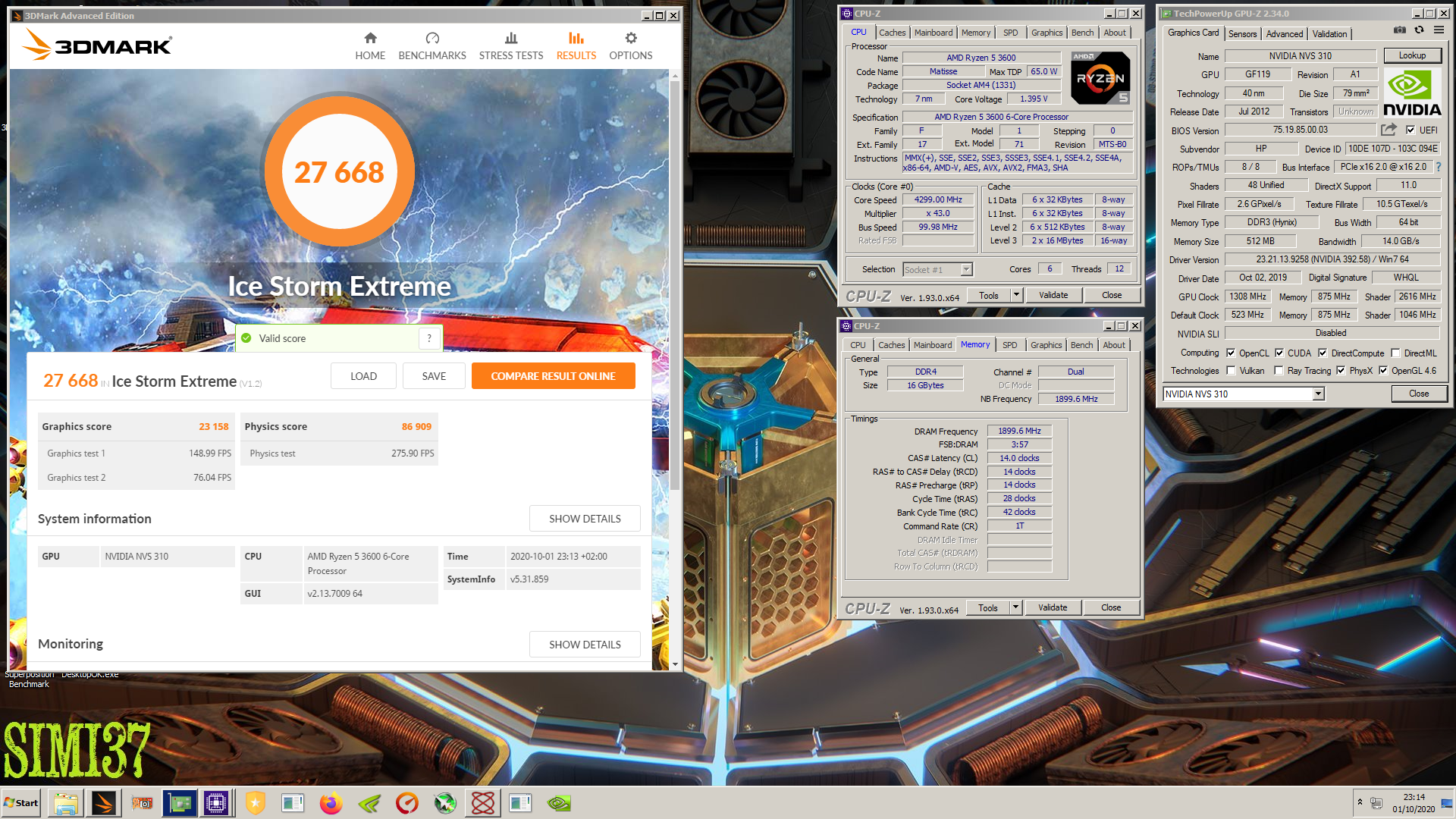Select the 3DMark taskbar icon
Screen dimensions: 1456x819
click(104, 802)
